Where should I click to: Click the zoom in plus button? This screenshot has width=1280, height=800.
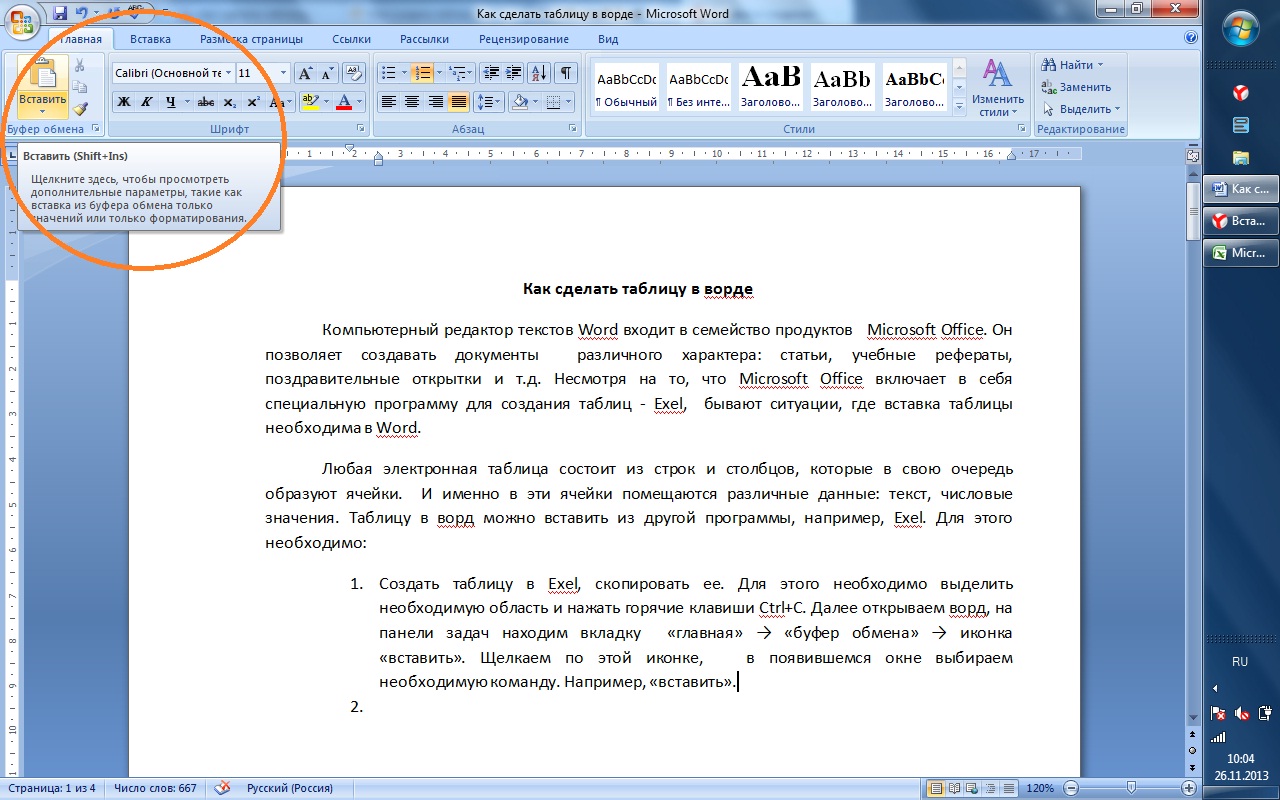(x=1189, y=788)
